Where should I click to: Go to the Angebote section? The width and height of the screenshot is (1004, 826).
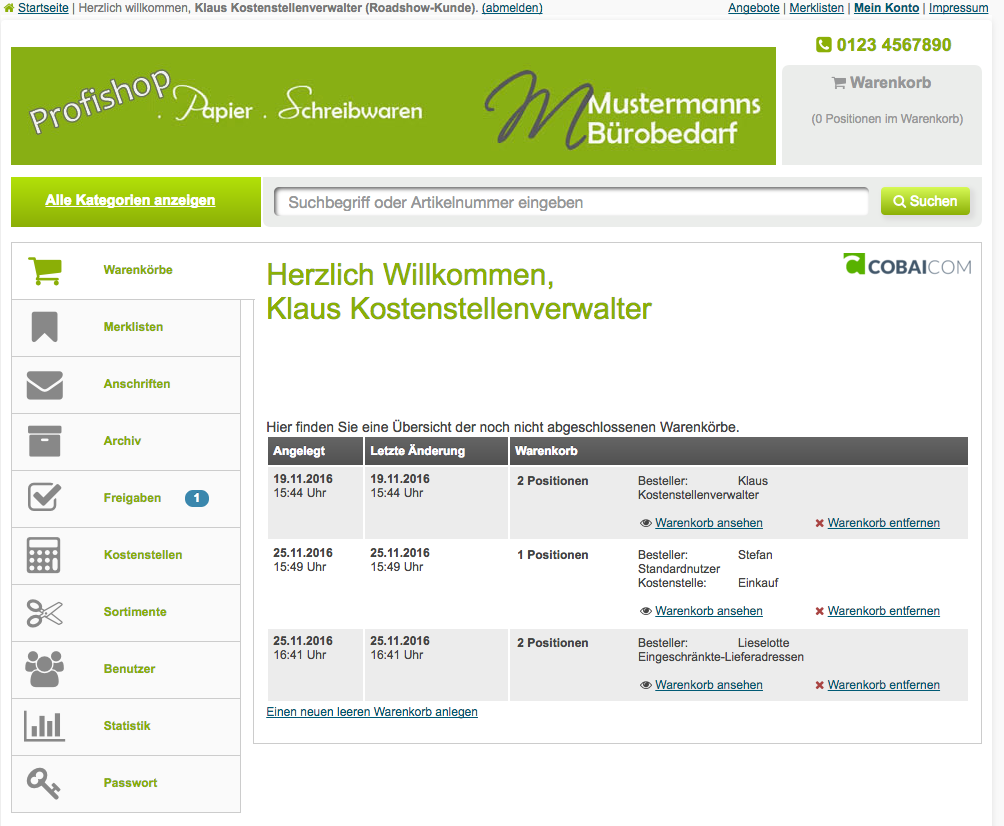point(753,8)
